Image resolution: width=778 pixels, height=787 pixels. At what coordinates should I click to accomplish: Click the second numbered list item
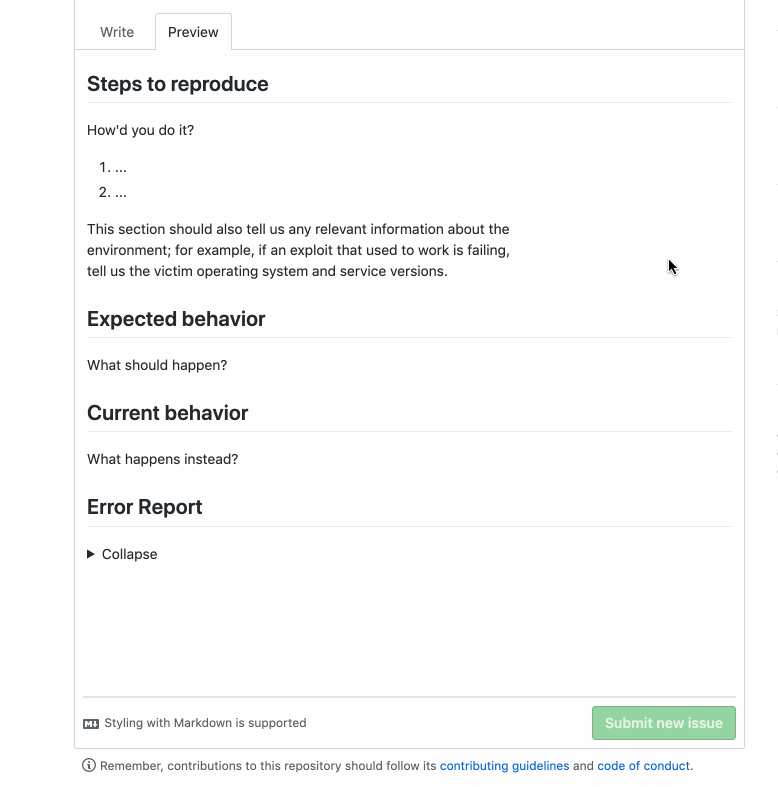point(113,192)
